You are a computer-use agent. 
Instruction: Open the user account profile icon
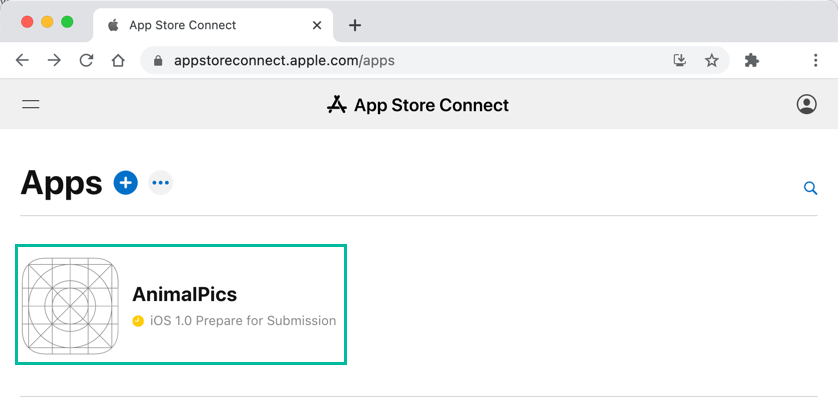(x=806, y=104)
